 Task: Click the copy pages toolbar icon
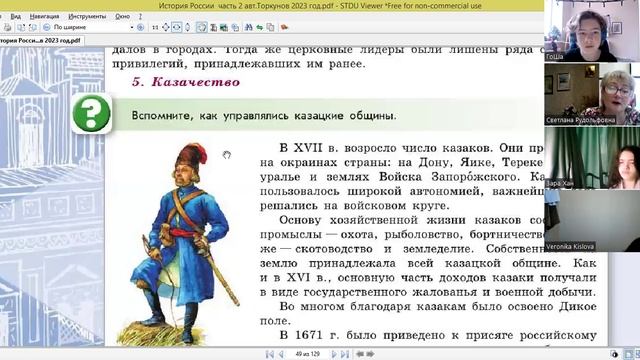pyautogui.click(x=270, y=27)
